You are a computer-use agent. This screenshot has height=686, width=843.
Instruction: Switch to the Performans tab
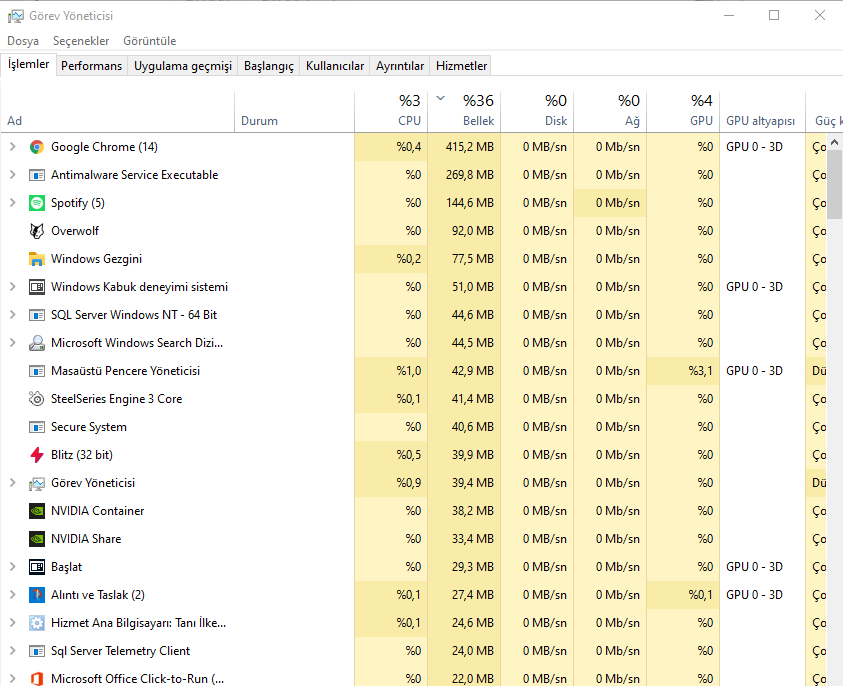click(91, 66)
